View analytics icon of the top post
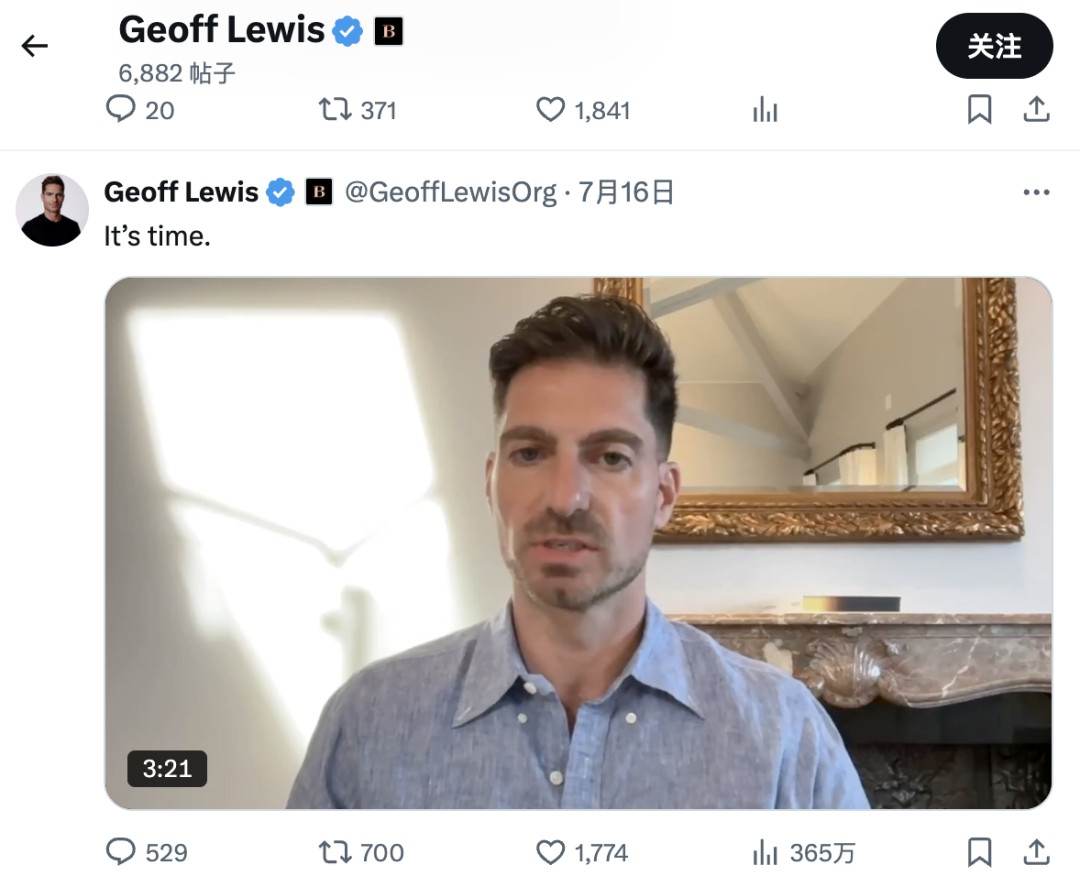Viewport: 1080px width, 887px height. click(x=765, y=110)
